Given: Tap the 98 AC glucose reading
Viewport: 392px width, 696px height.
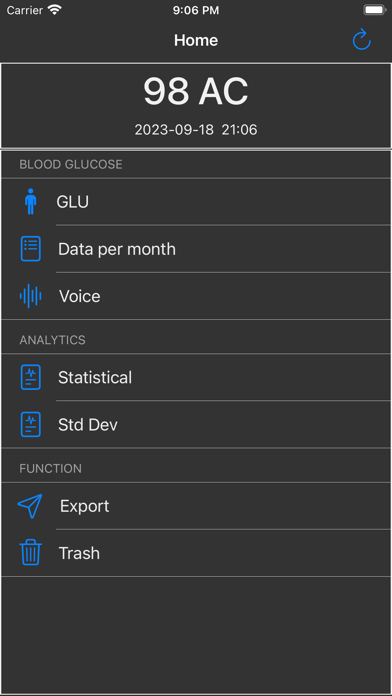Looking at the screenshot, I should tap(196, 91).
